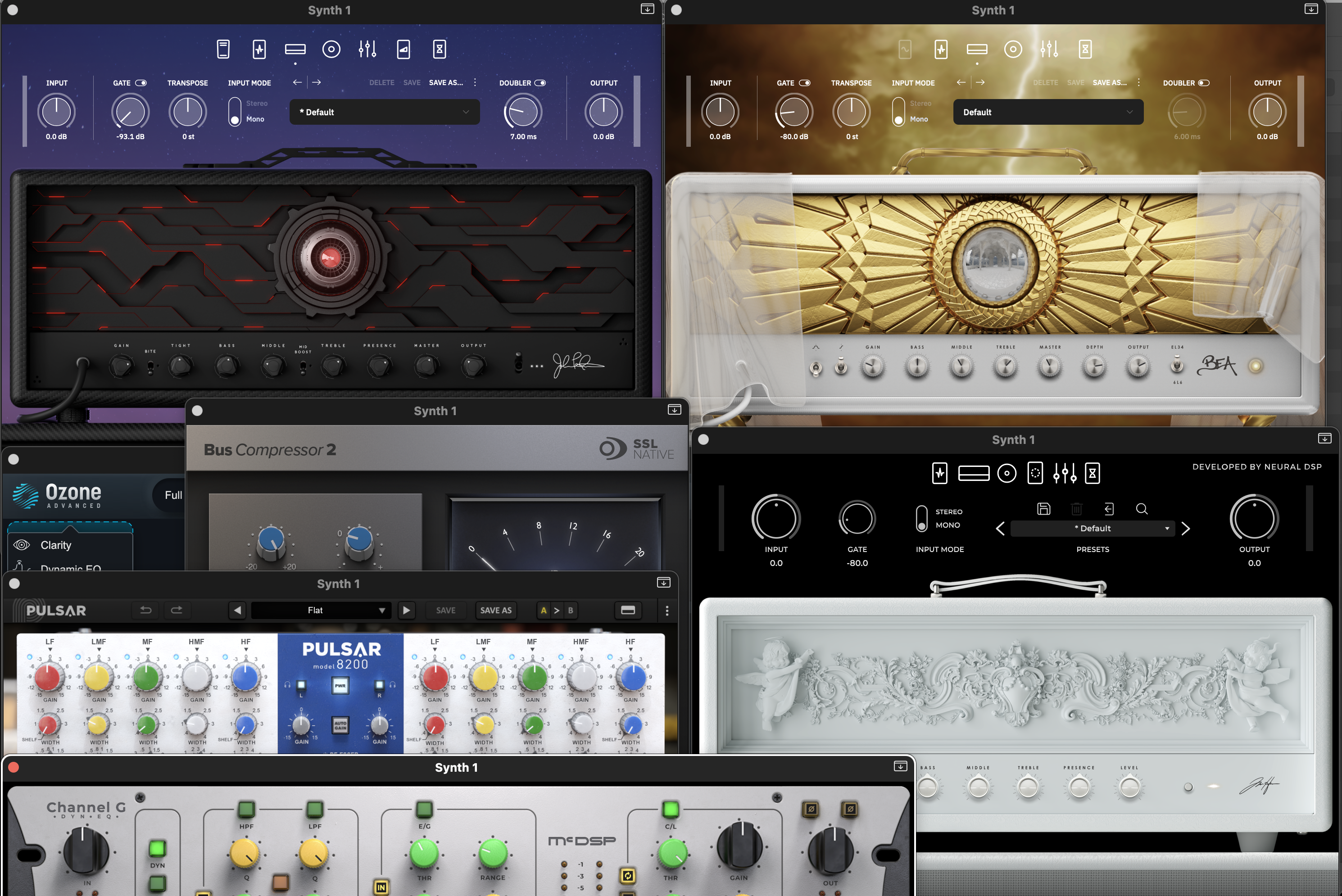Open EQ sliders icon in gold amp window
Screen dimensions: 1342x896
pyautogui.click(x=1049, y=49)
